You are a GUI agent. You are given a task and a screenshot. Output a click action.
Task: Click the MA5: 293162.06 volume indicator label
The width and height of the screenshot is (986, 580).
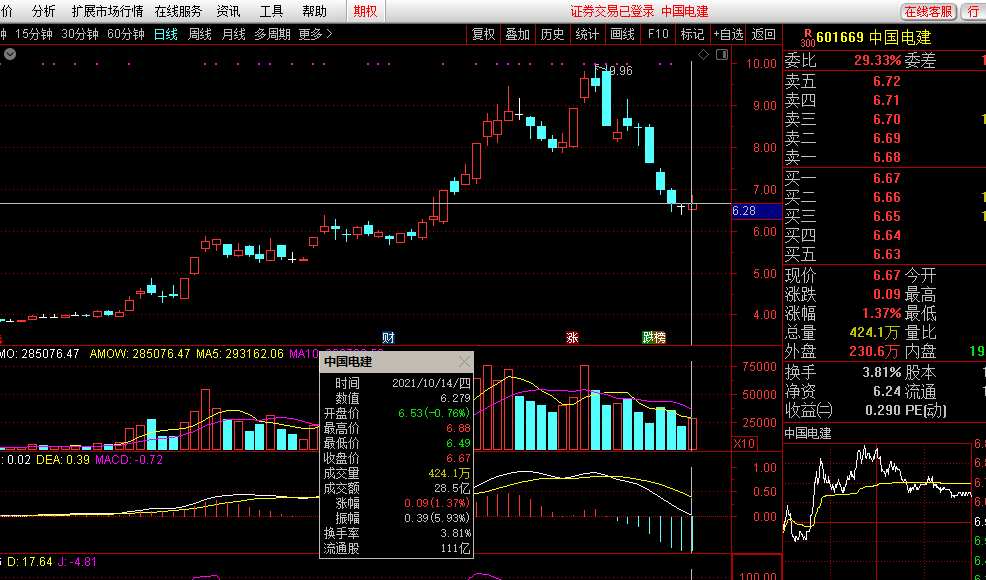pos(240,354)
